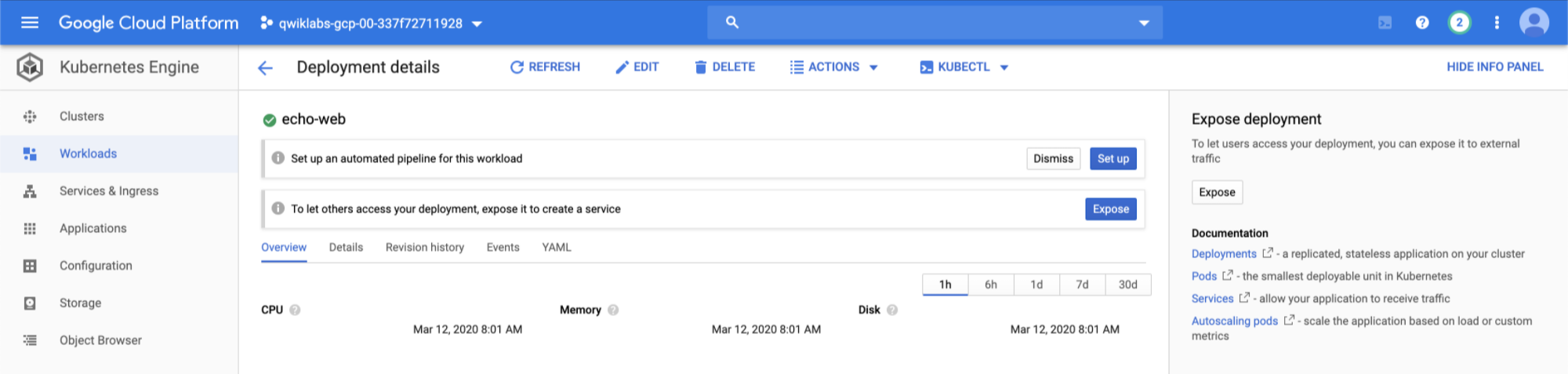This screenshot has width=1568, height=374.
Task: Select the 1h time range
Action: [x=946, y=285]
